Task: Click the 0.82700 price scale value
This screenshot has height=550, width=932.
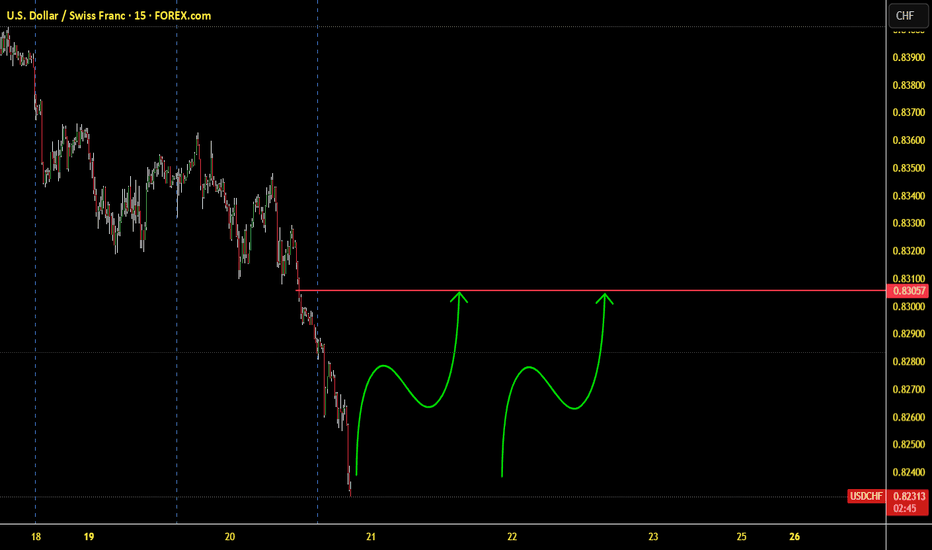Action: [x=909, y=389]
